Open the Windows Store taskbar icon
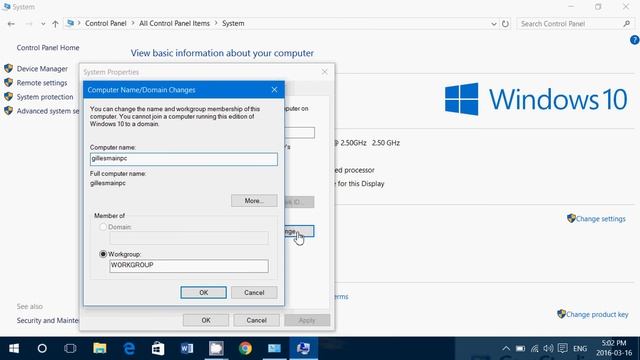 click(158, 348)
